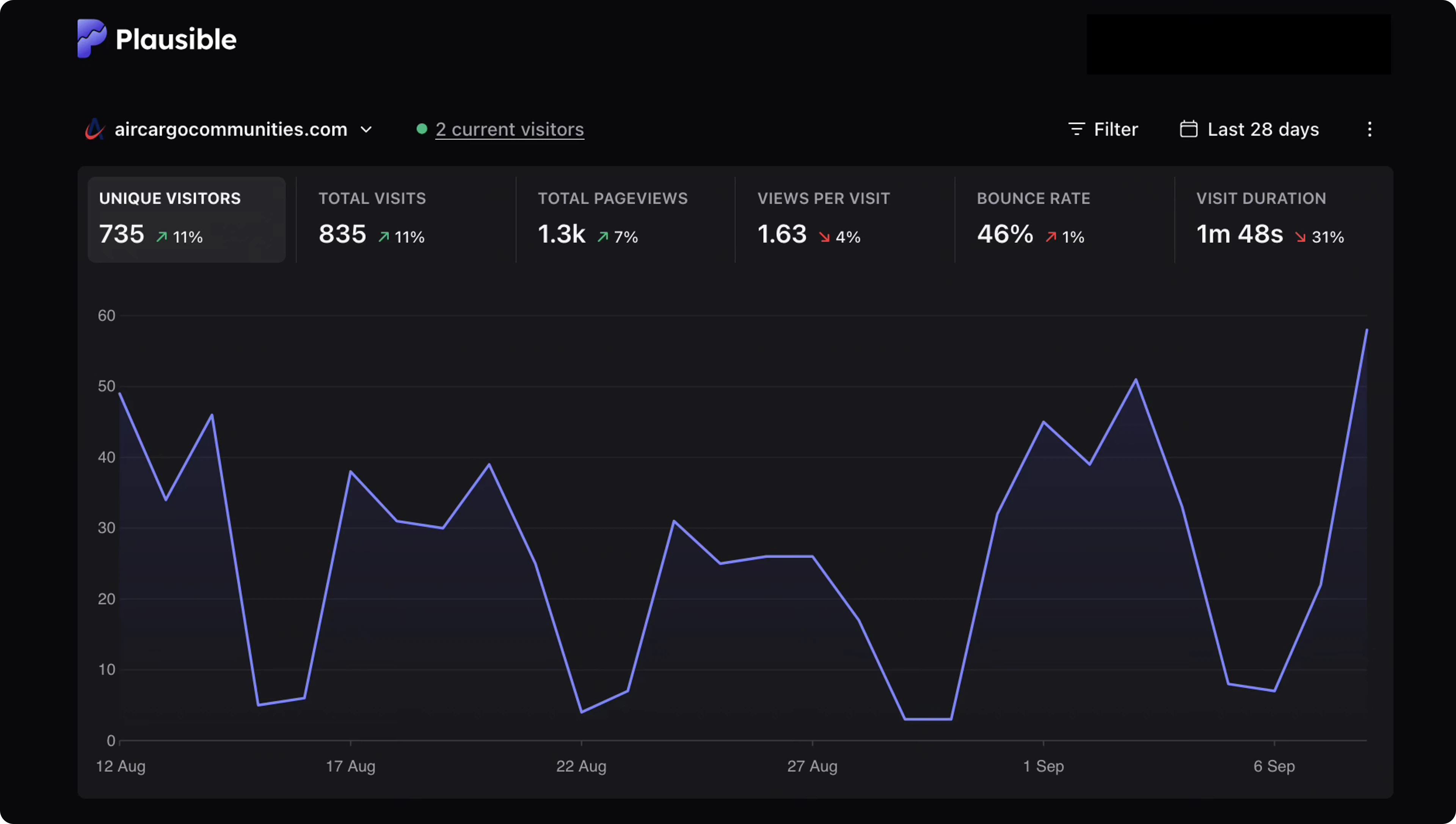Click the Plausible wordmark

coord(176,39)
